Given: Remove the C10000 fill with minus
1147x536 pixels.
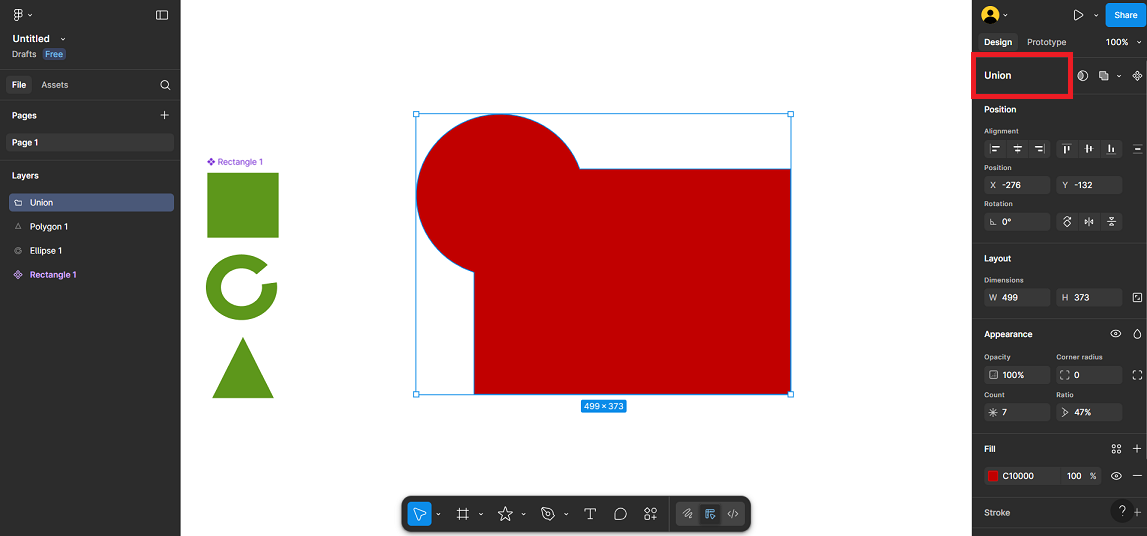Looking at the screenshot, I should 1137,476.
